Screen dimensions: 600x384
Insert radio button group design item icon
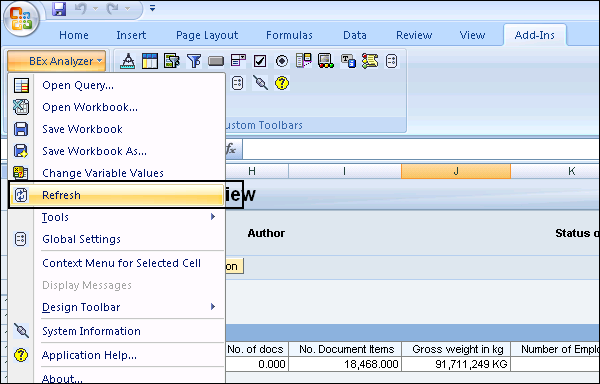[x=282, y=61]
